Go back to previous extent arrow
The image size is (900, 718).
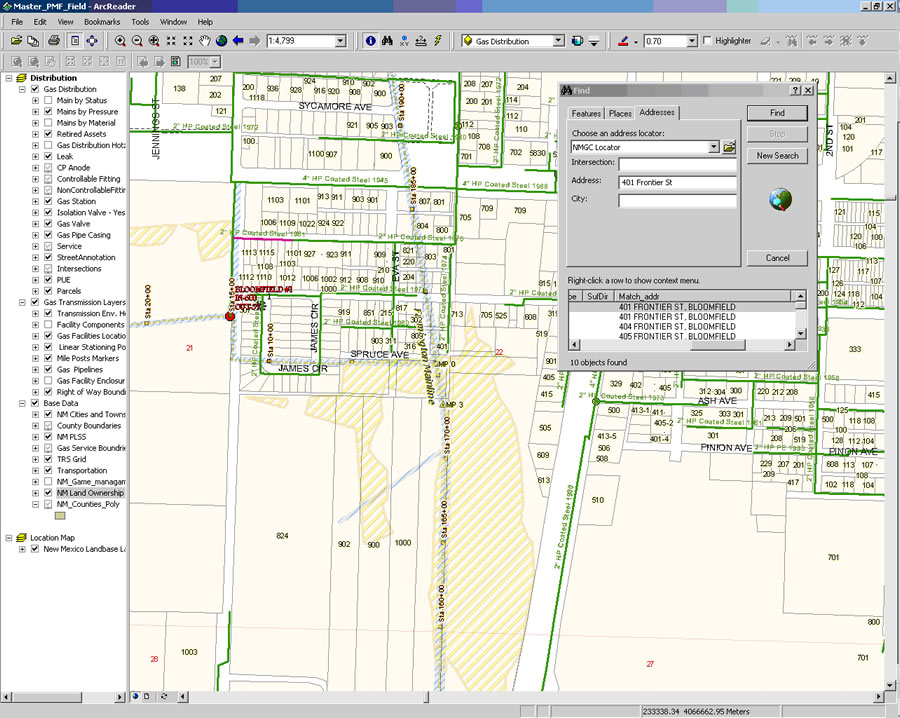tap(238, 41)
